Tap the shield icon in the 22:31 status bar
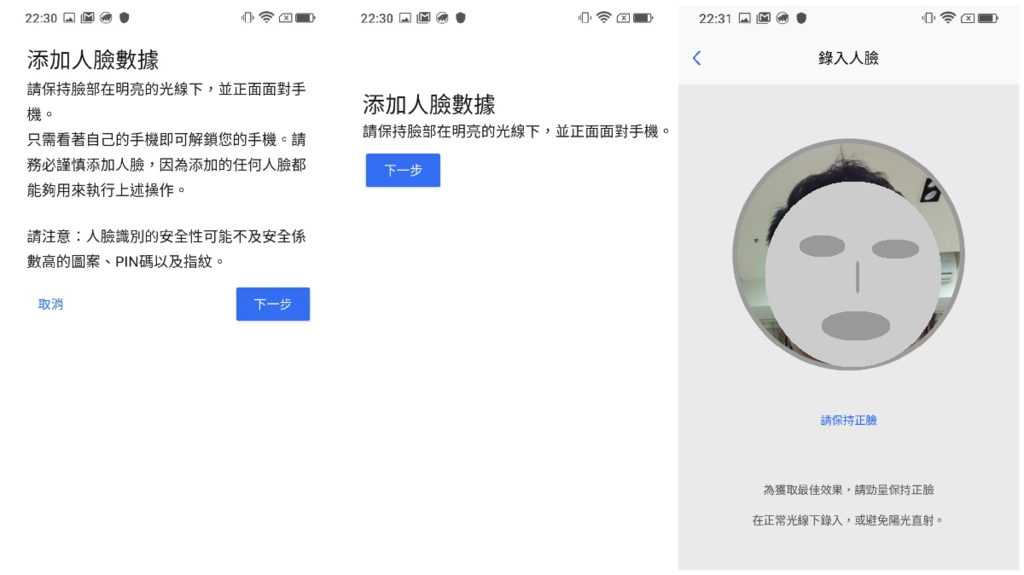1024x575 pixels. [x=801, y=18]
